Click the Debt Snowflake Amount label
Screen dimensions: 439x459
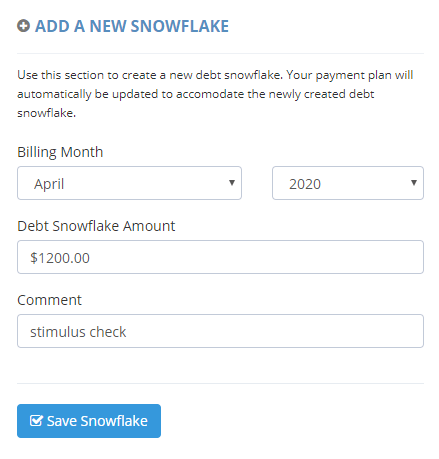(96, 226)
